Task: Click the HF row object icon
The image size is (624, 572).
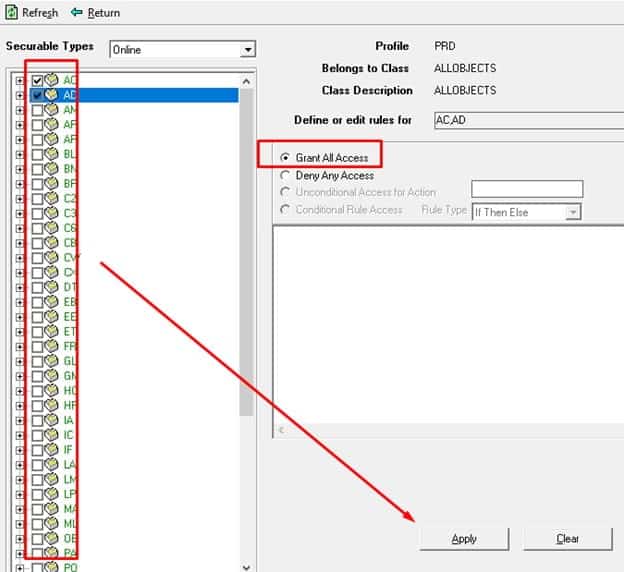Action: pos(51,405)
